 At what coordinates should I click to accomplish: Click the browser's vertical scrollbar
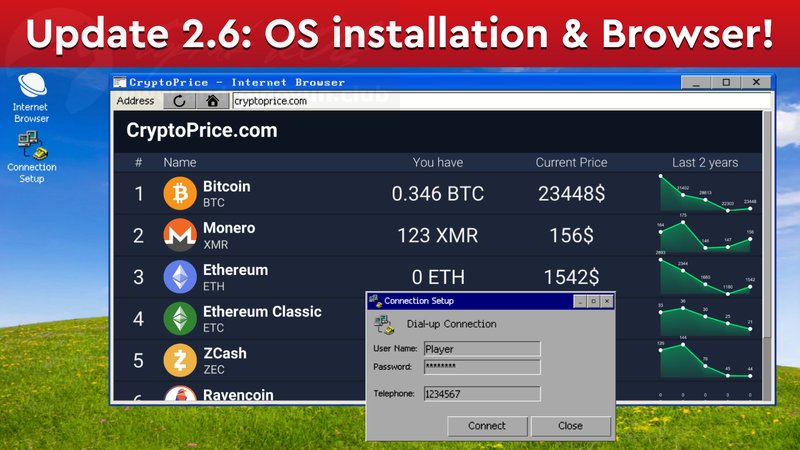(x=767, y=250)
